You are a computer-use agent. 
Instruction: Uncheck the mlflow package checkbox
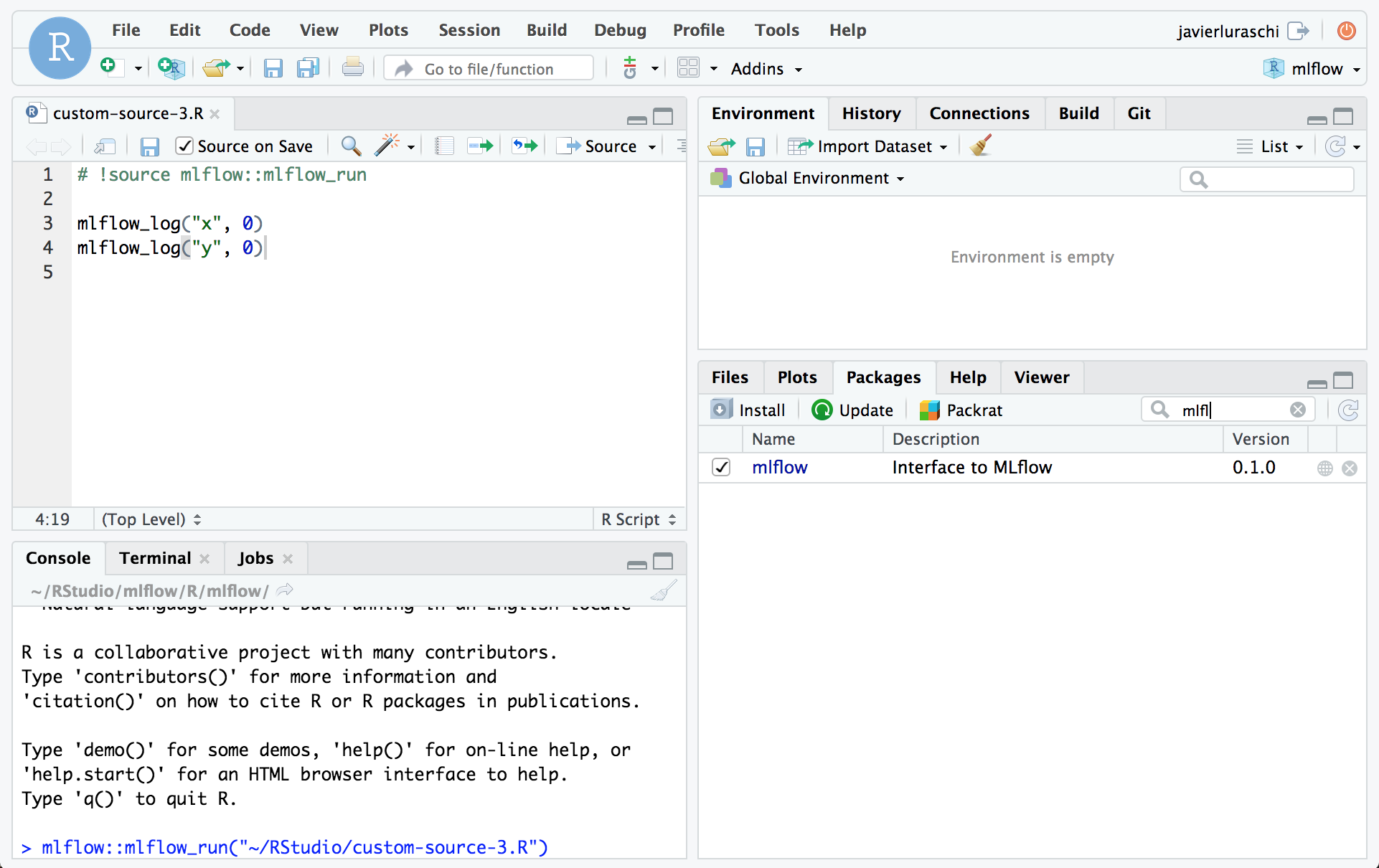point(721,468)
